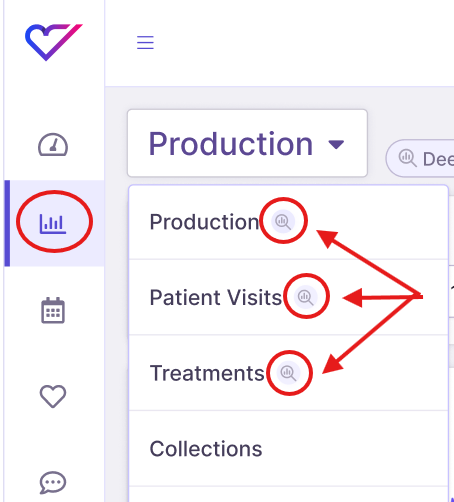Screen dimensions: 454x502
Task: Open the Production report selector box
Action: click(247, 143)
